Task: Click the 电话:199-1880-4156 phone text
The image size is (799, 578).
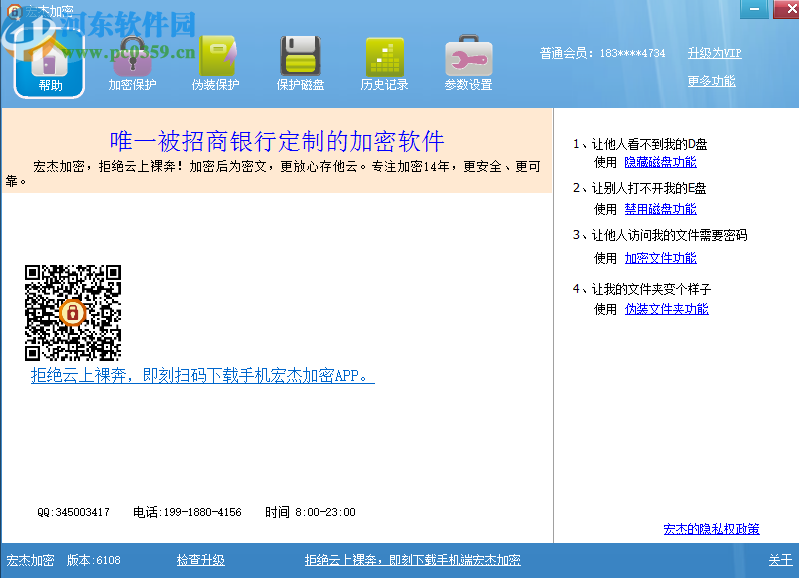Action: pos(187,512)
